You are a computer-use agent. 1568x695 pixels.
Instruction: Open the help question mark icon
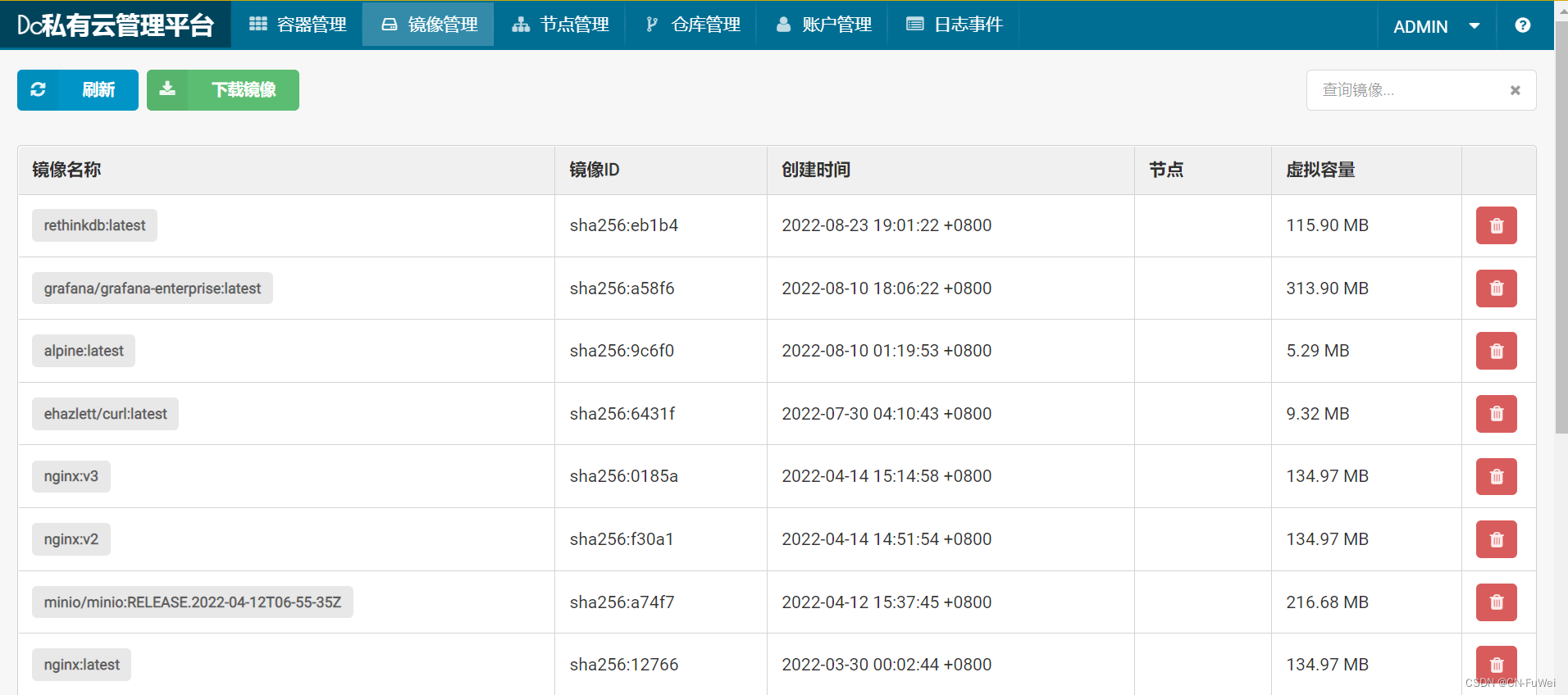(x=1522, y=25)
